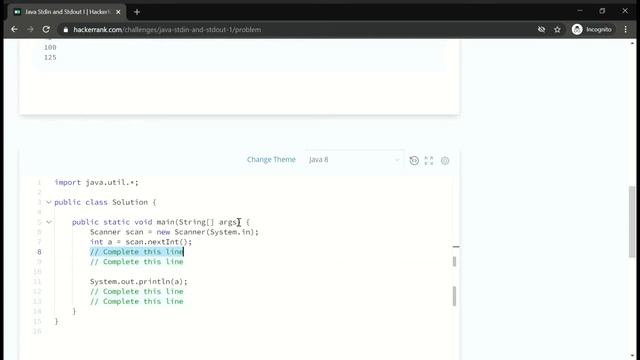
Task: Click the highlighted Complete this line comment on line 8
Action: click(x=137, y=252)
